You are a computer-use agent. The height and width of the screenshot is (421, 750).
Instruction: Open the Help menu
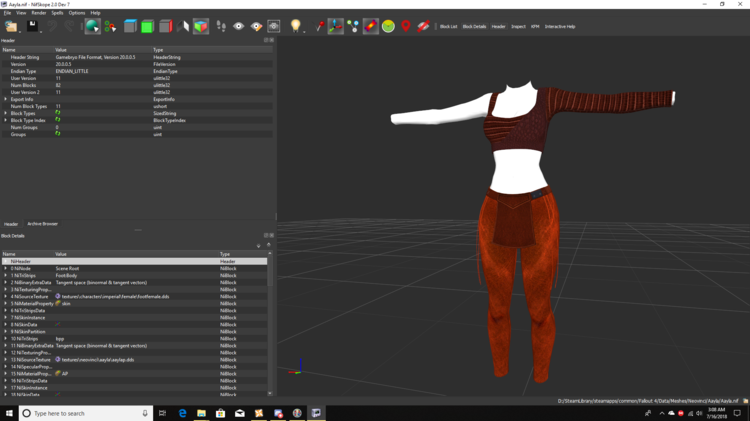pyautogui.click(x=95, y=13)
